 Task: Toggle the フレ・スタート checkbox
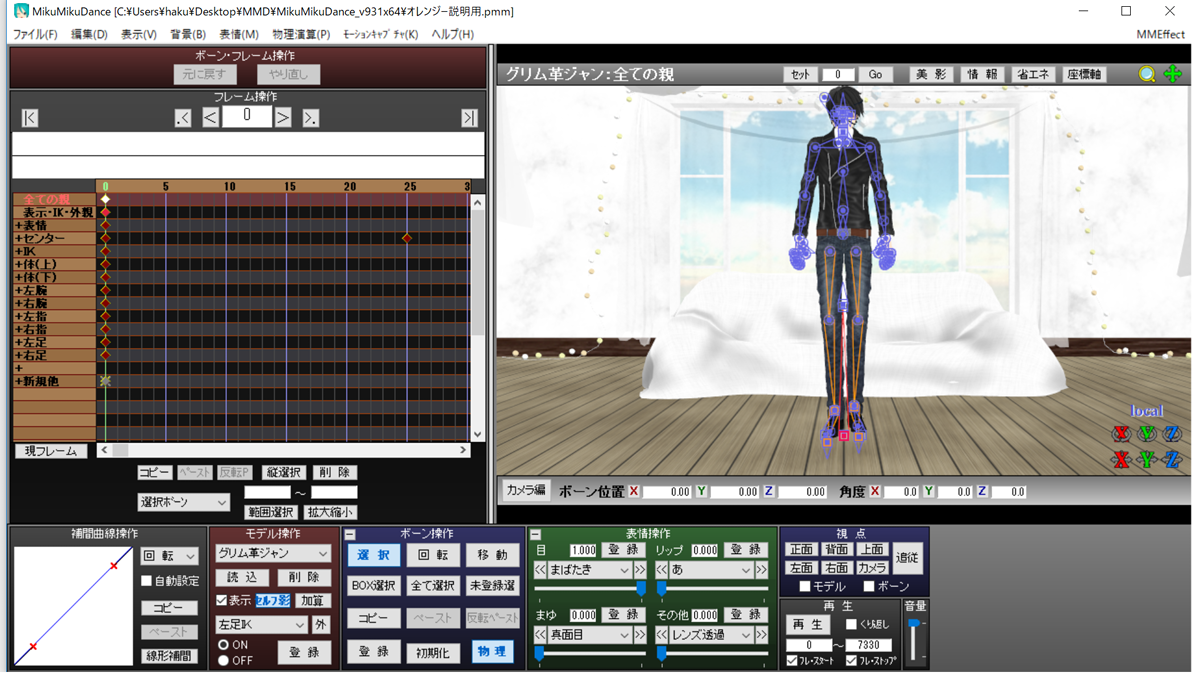792,661
